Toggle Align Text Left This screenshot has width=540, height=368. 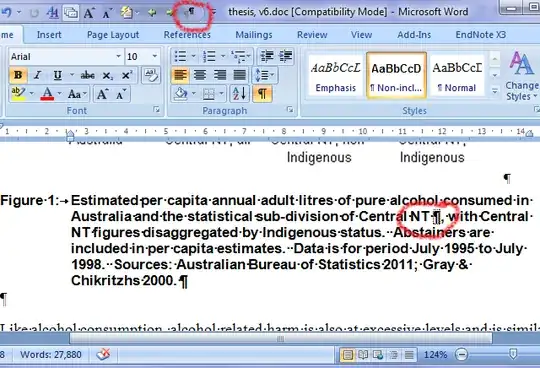tap(180, 75)
